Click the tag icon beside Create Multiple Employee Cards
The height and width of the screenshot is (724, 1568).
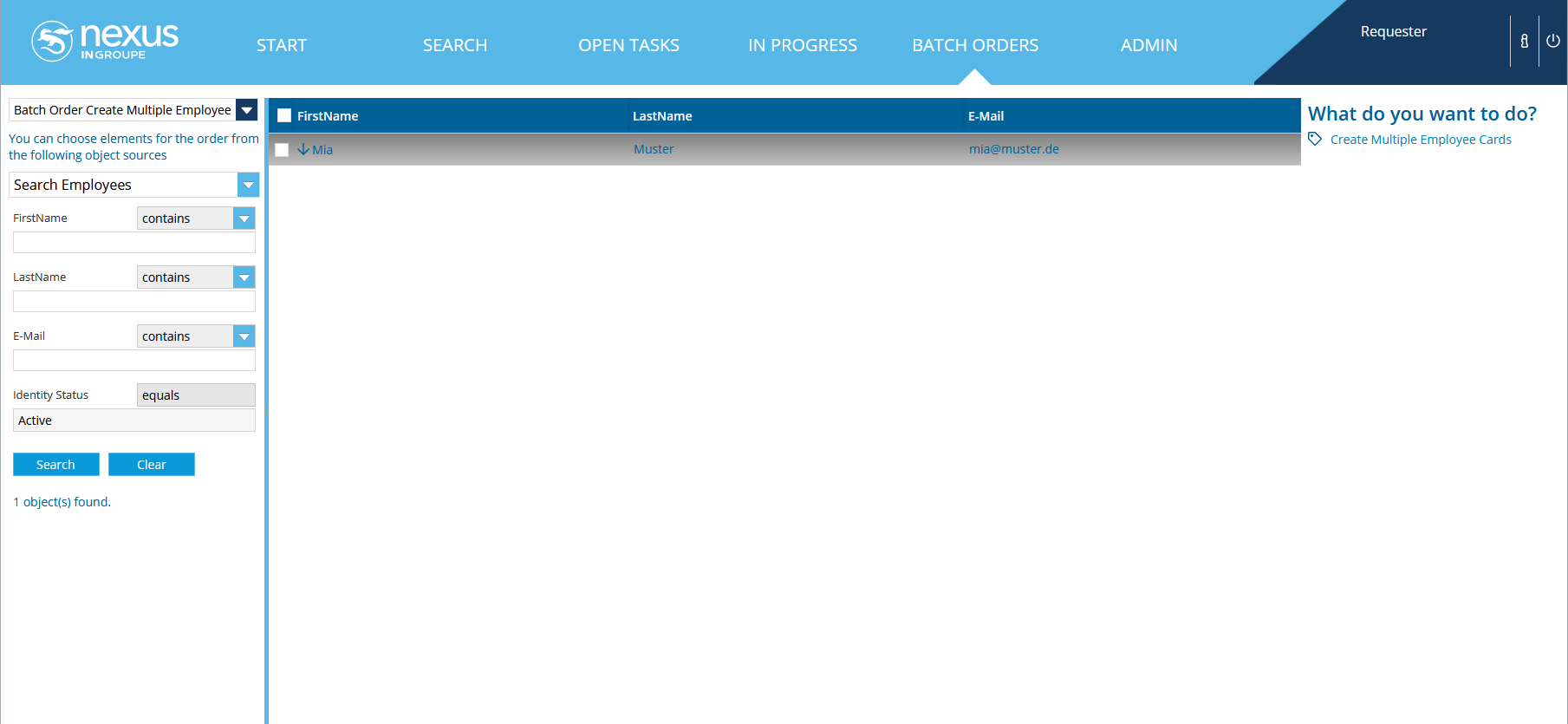coord(1315,139)
